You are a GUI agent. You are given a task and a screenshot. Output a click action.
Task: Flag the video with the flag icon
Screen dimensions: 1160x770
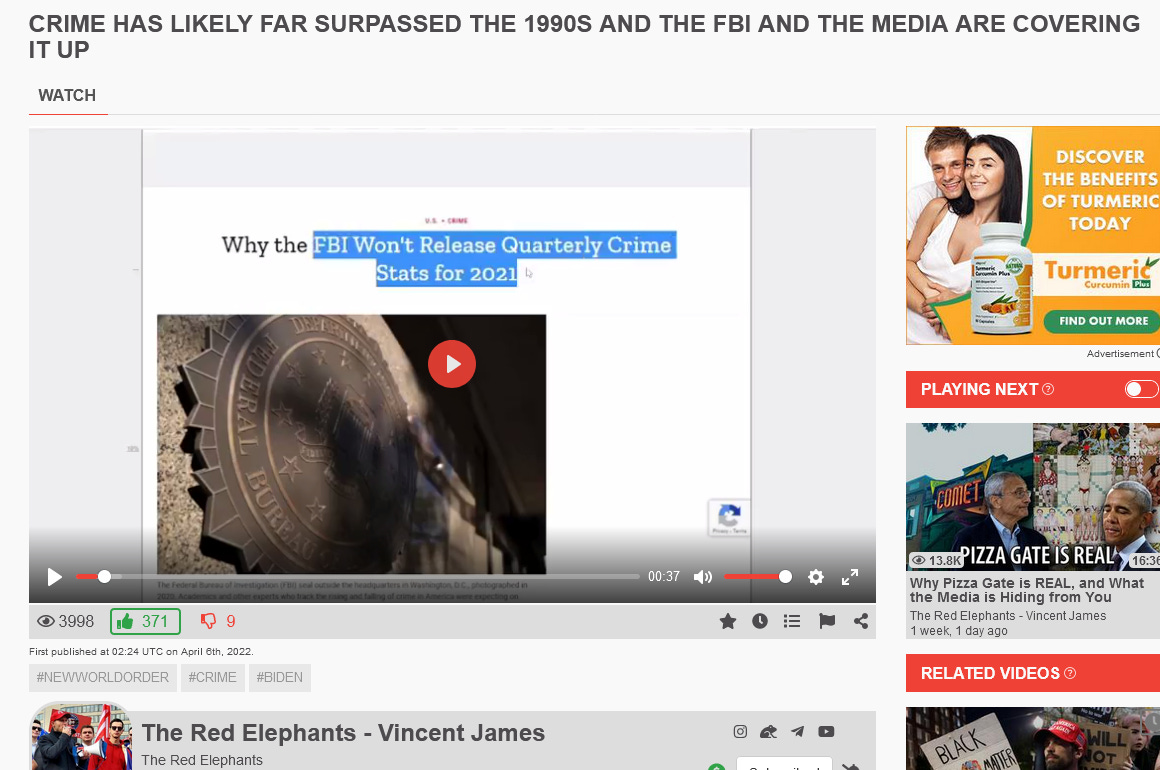pyautogui.click(x=827, y=621)
